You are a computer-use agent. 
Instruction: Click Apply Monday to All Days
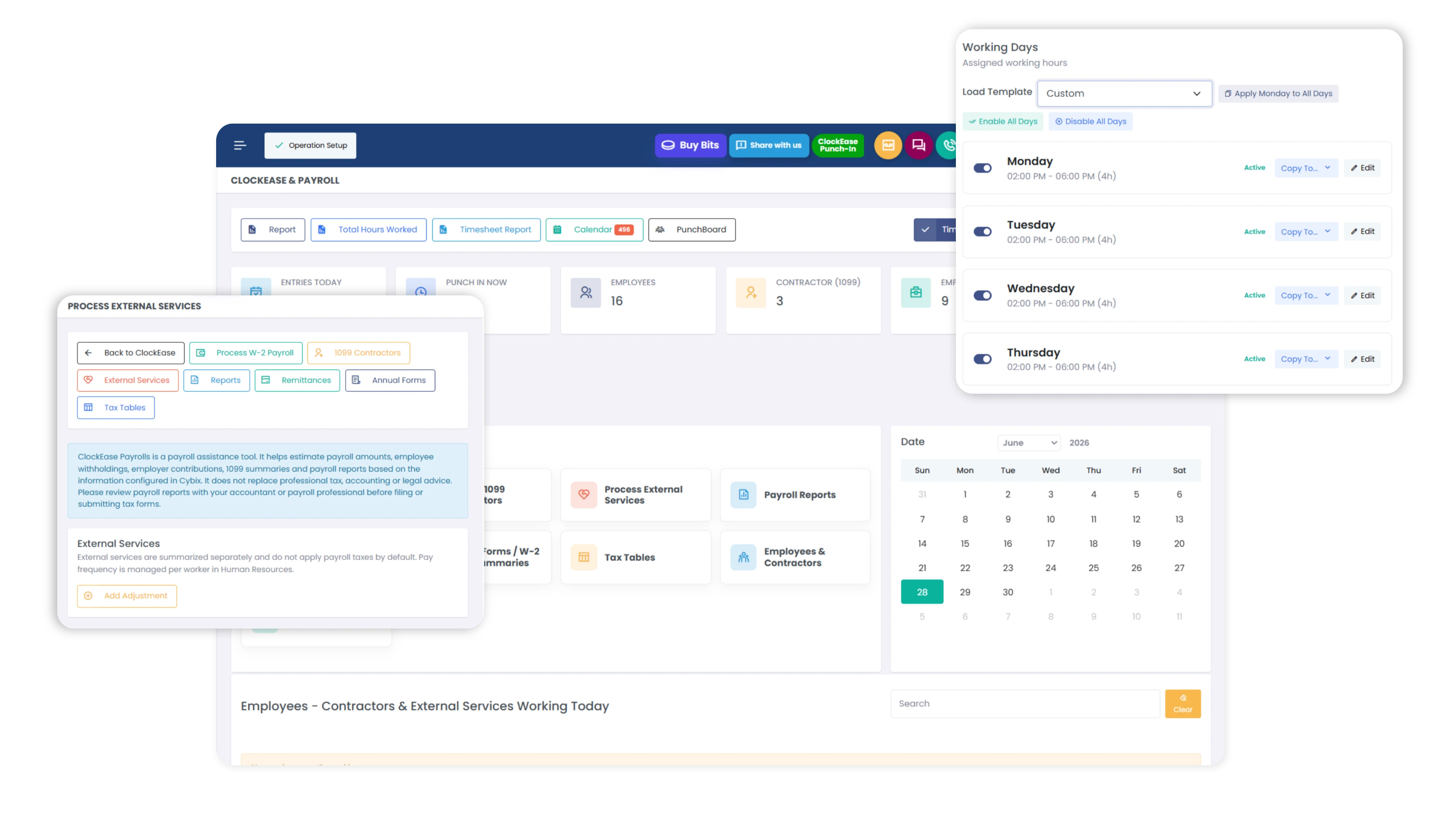1278,93
